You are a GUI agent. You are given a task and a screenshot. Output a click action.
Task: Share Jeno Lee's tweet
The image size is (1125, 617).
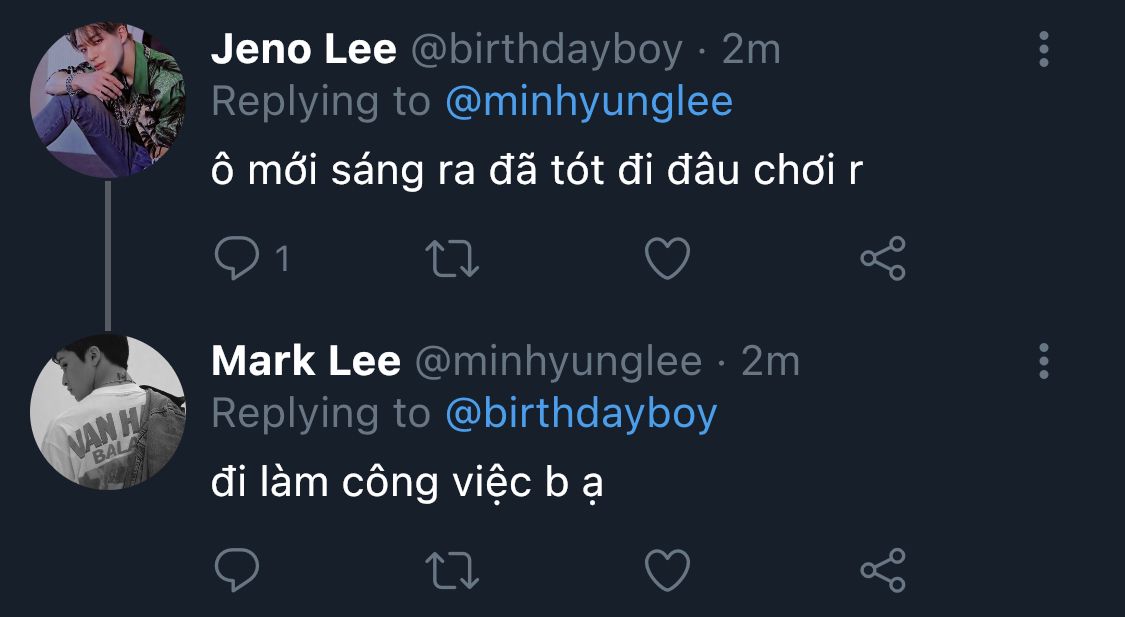883,259
